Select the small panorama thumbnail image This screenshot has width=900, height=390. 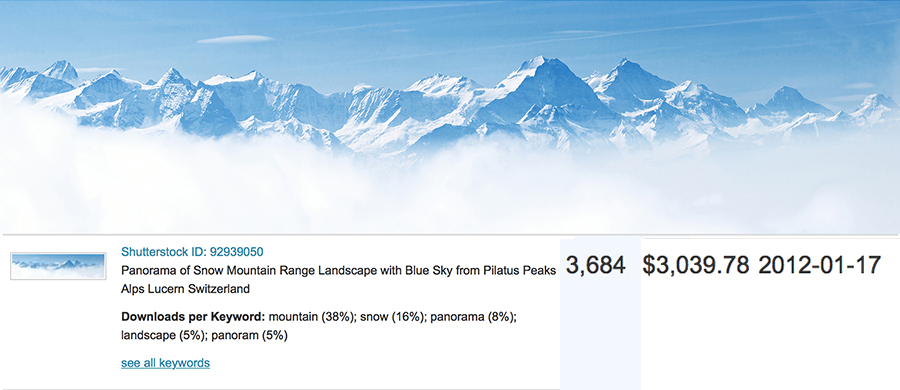[x=59, y=267]
